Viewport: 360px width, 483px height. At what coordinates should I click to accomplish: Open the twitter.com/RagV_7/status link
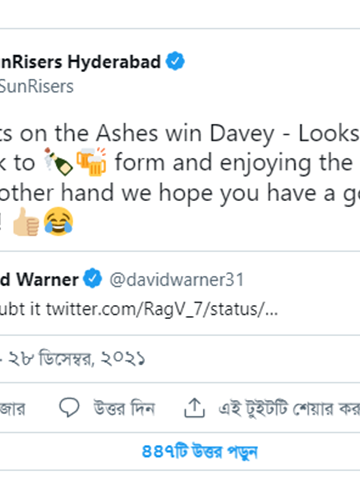pyautogui.click(x=162, y=309)
